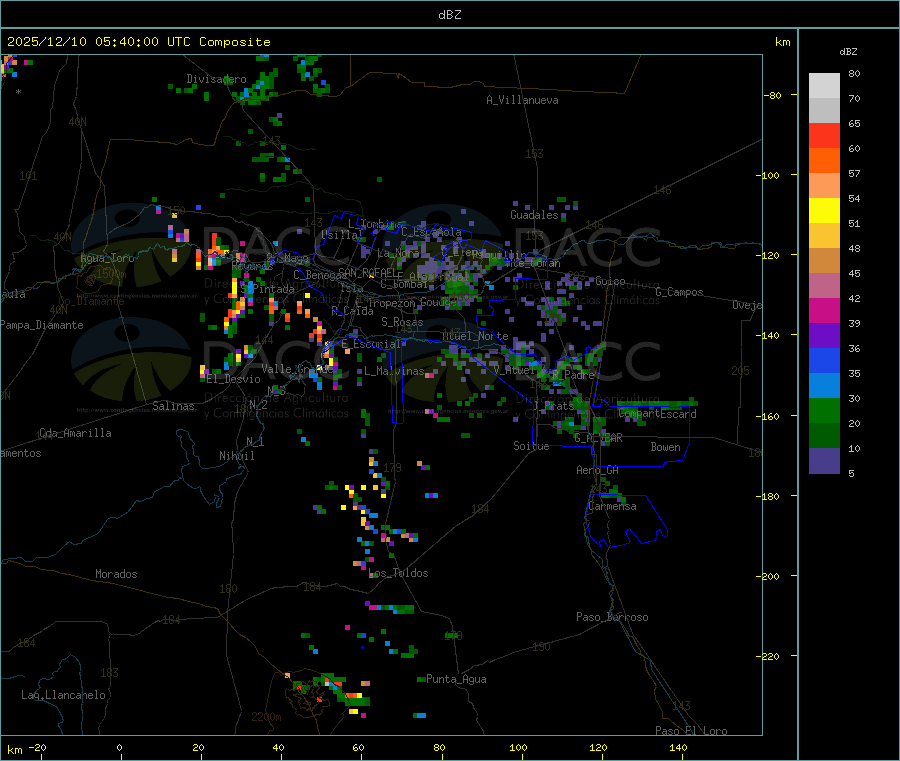Select the Carmensa label
This screenshot has width=900, height=761.
tap(612, 506)
